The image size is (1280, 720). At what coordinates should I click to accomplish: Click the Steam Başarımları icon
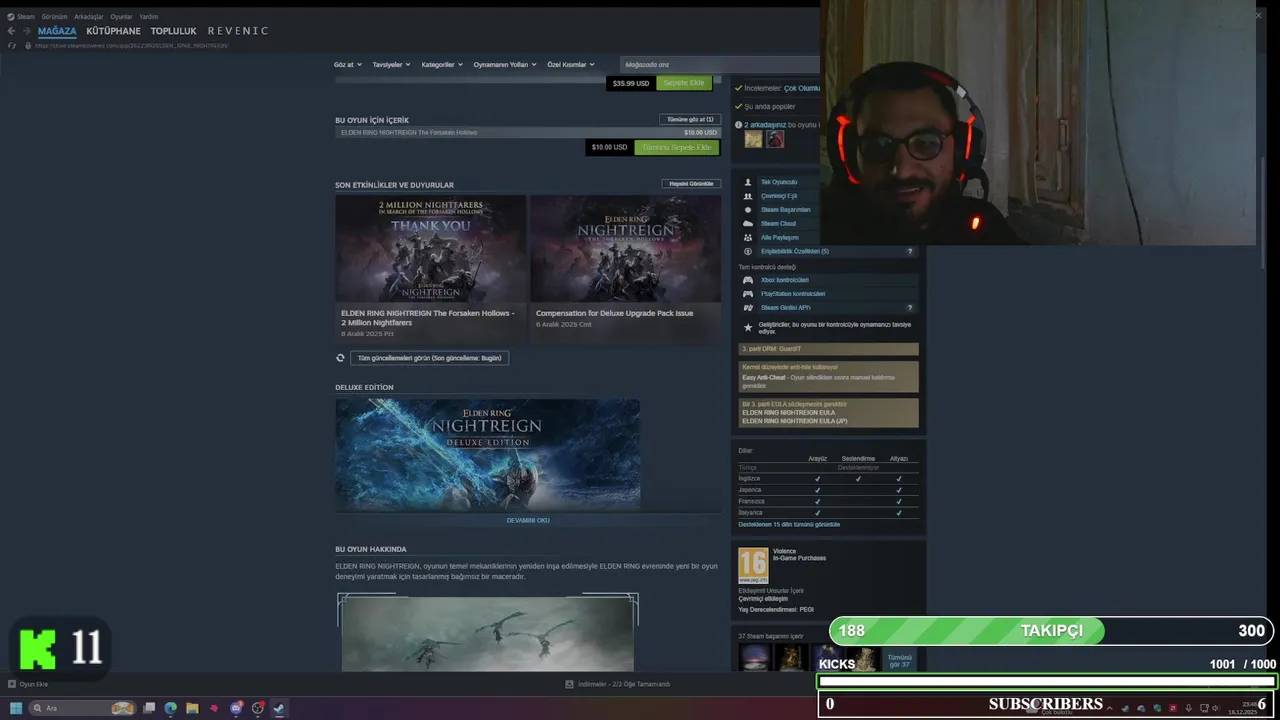click(x=748, y=210)
